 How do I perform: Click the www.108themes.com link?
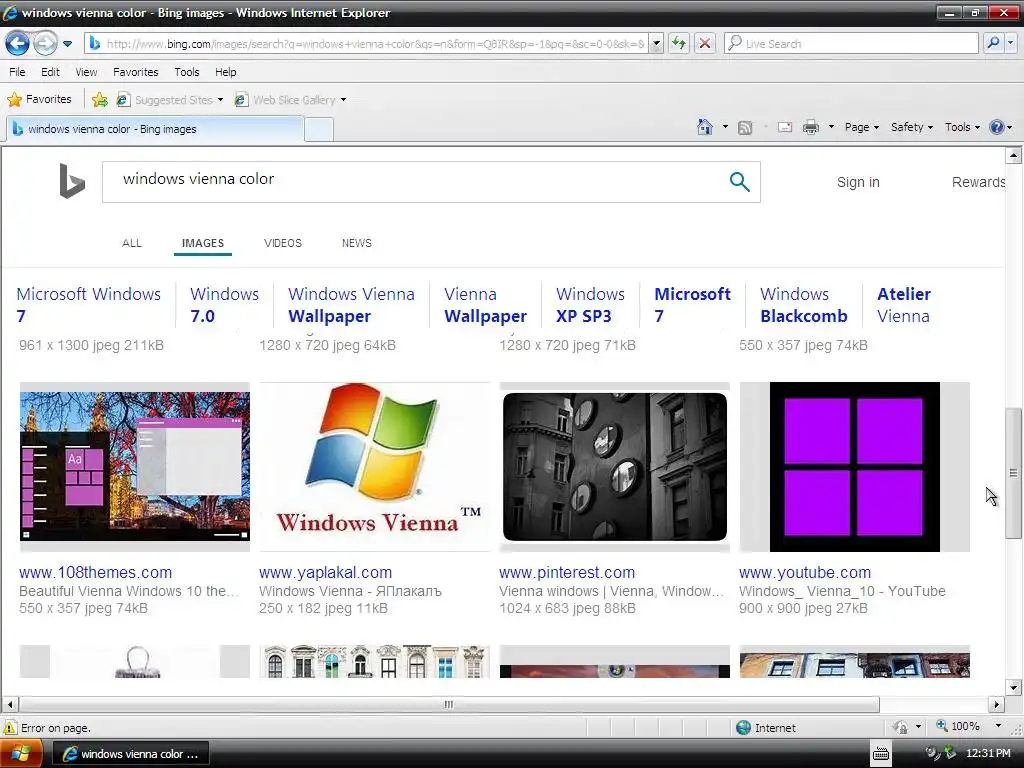[95, 572]
